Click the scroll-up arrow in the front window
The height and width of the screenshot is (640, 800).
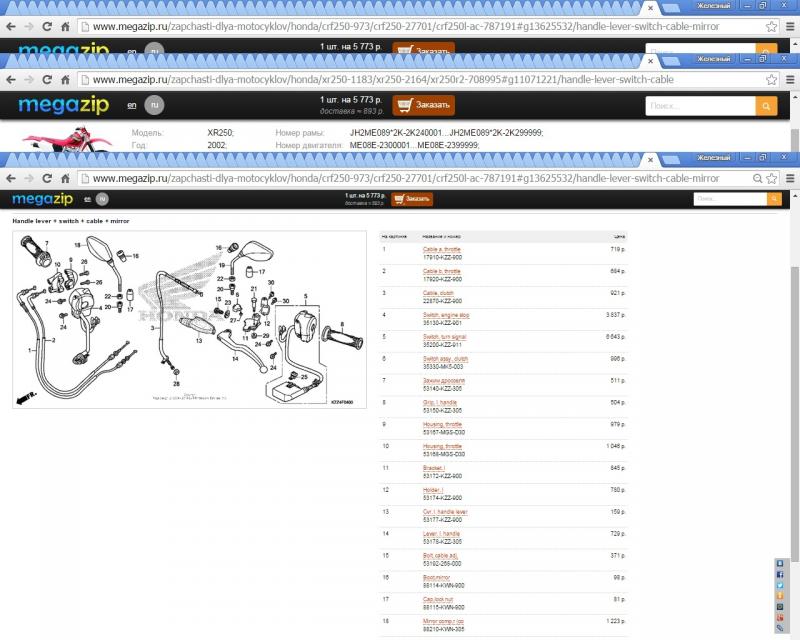click(x=794, y=195)
